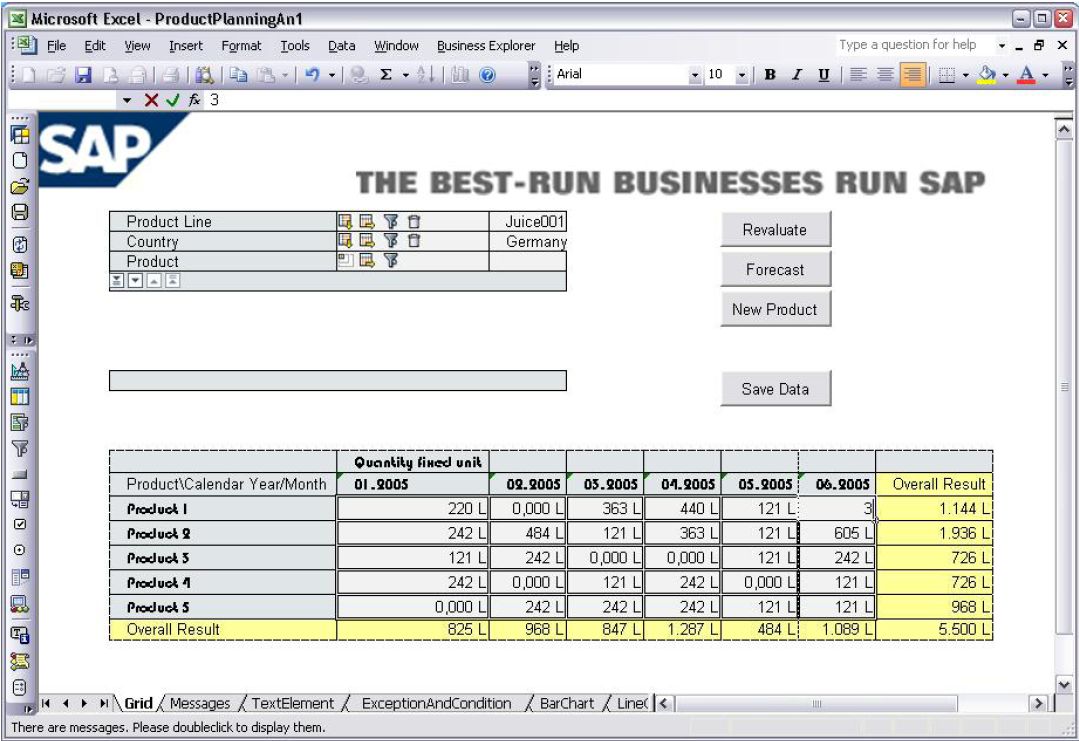Click the Undo arrow icon

pos(312,74)
